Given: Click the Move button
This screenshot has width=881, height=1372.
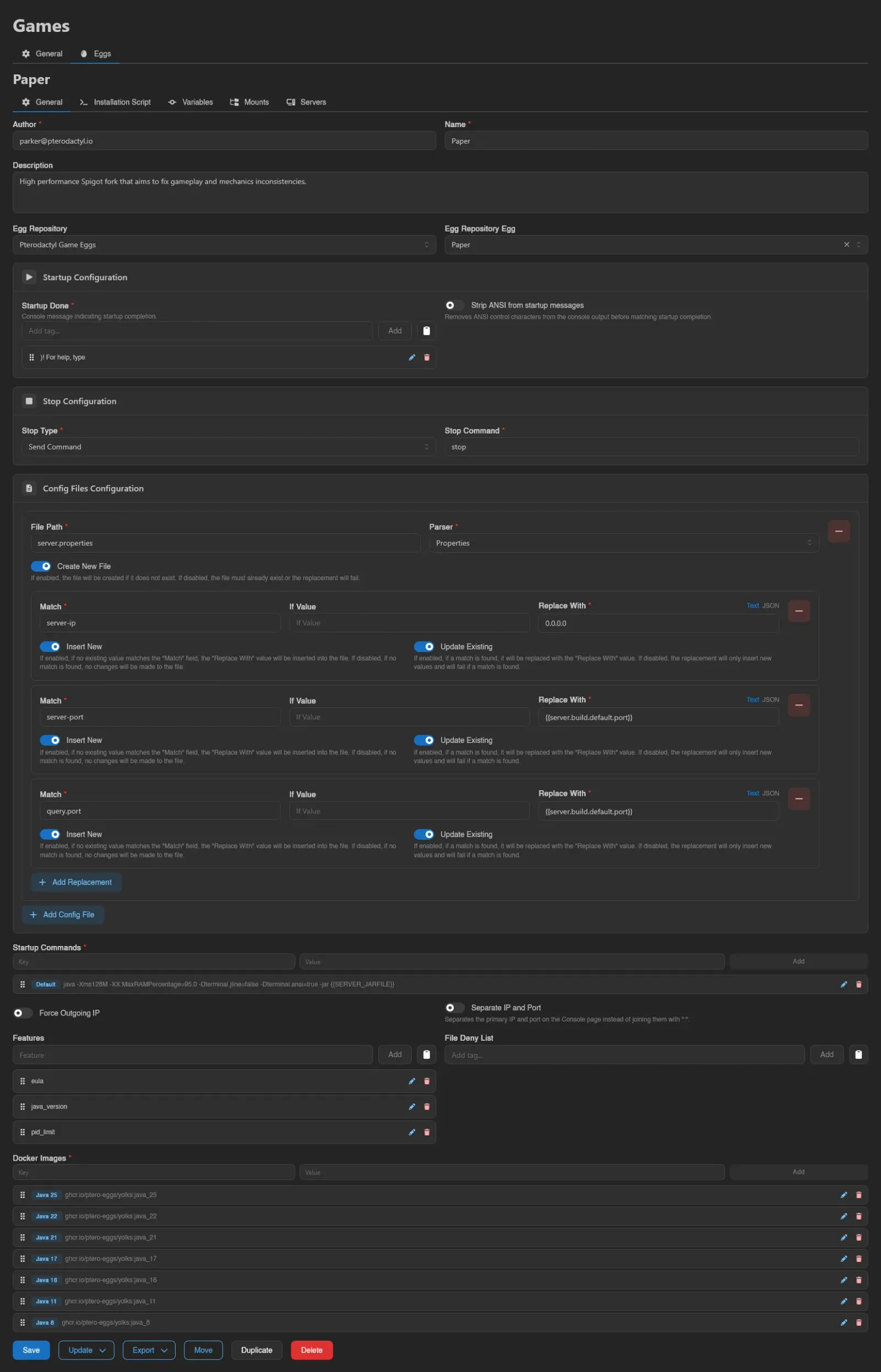Looking at the screenshot, I should 203,1351.
